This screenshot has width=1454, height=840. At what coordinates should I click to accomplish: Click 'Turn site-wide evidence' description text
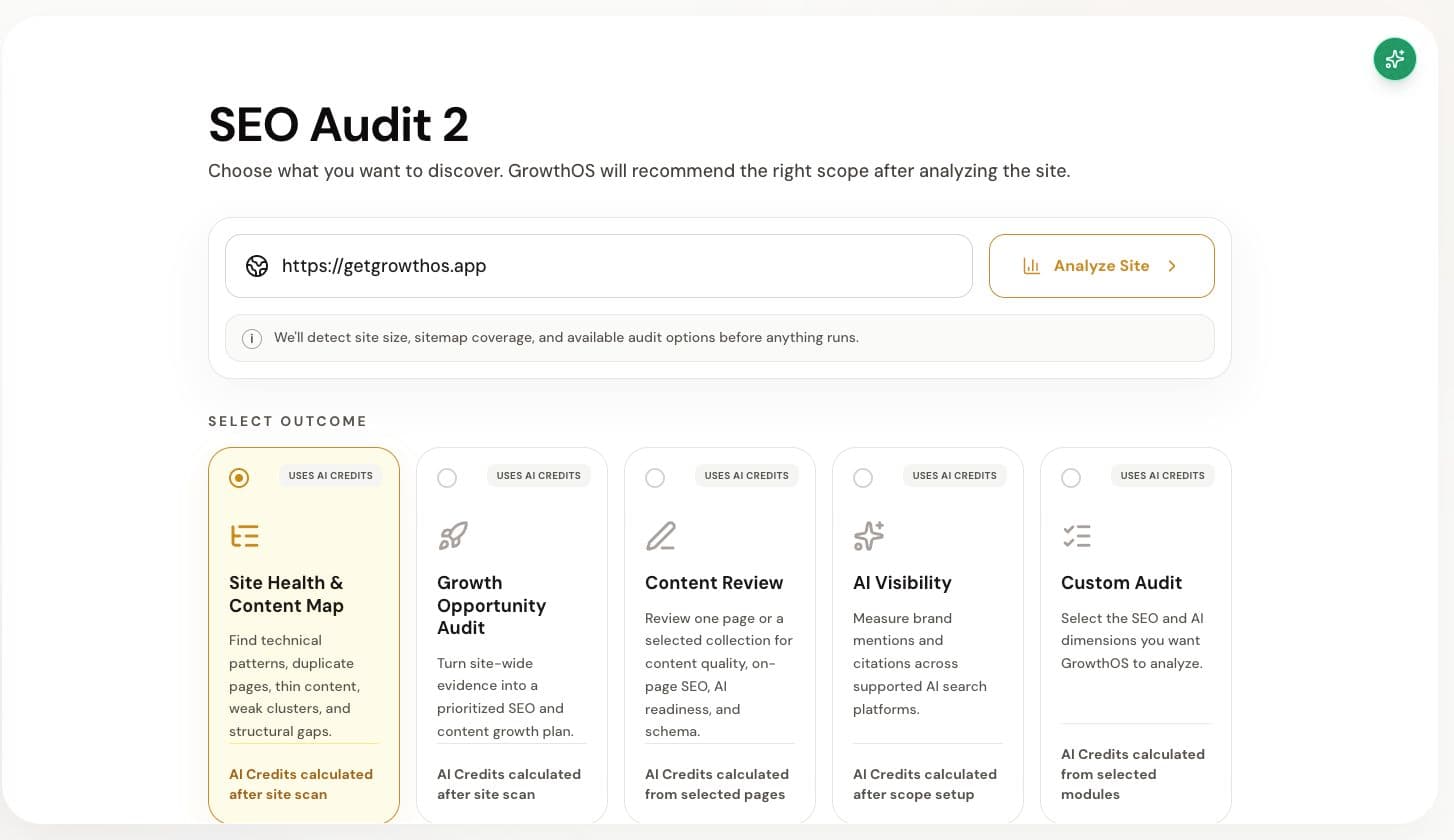(506, 697)
